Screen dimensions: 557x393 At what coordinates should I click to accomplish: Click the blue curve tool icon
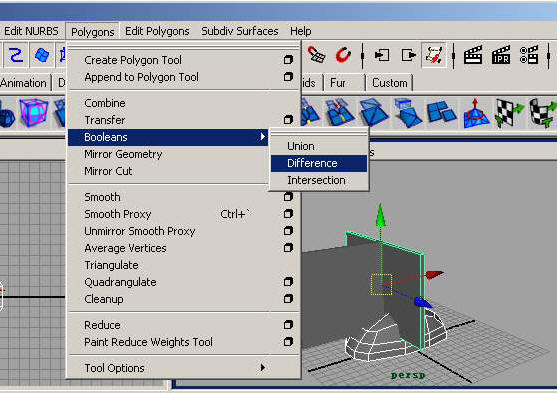tap(16, 55)
